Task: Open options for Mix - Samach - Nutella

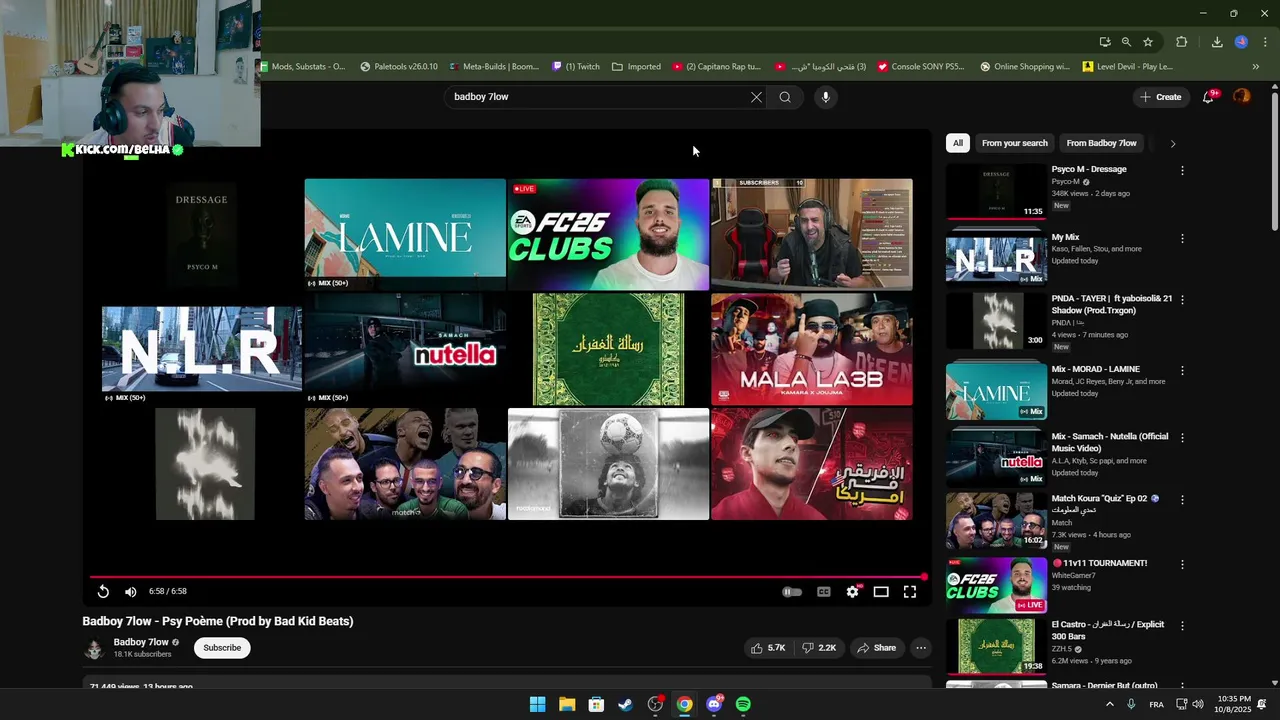Action: (x=1182, y=438)
